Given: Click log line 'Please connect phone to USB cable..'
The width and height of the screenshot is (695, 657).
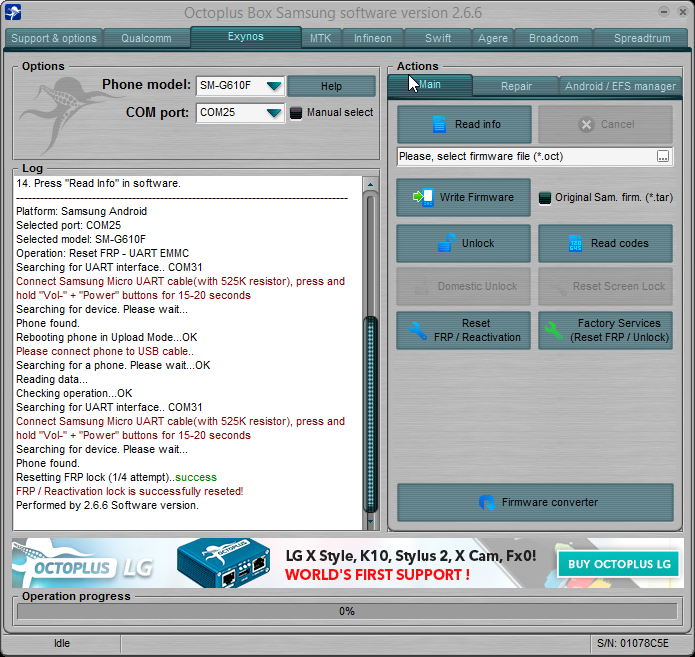Looking at the screenshot, I should tap(105, 352).
